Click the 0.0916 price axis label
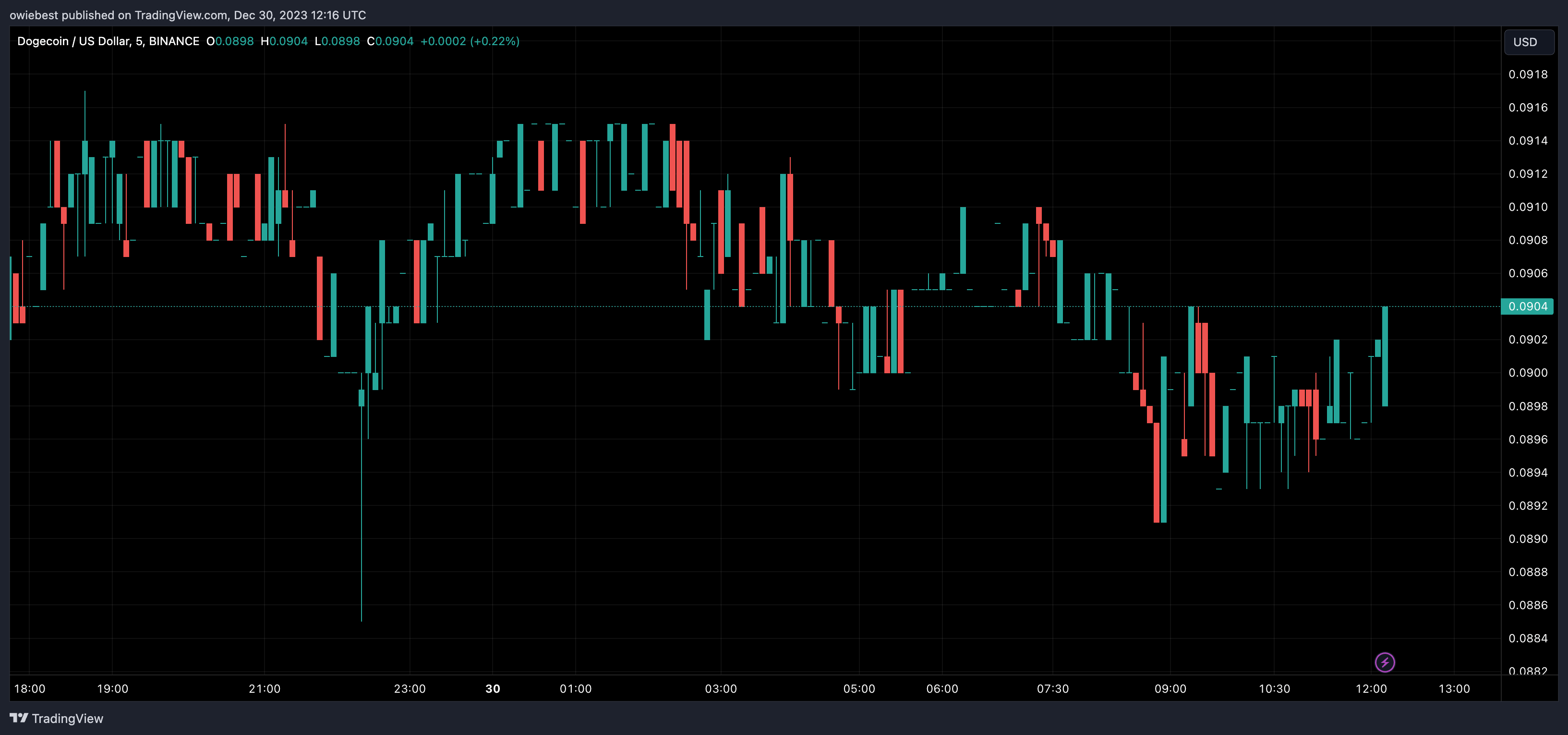Image resolution: width=1568 pixels, height=735 pixels. click(x=1528, y=107)
